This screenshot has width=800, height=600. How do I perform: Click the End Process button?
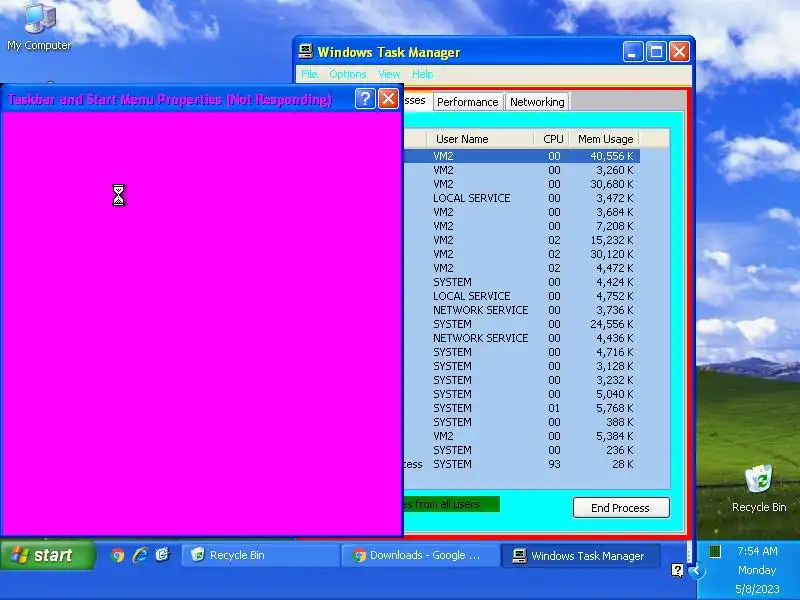[621, 508]
